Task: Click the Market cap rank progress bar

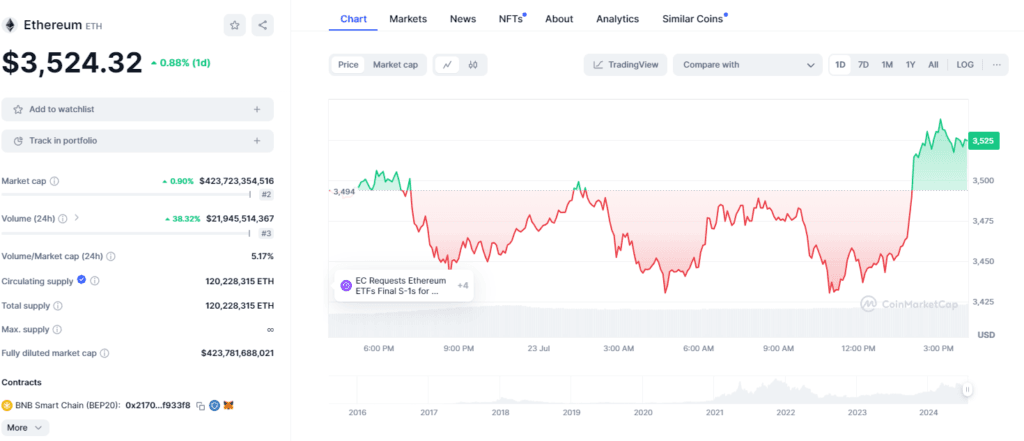Action: pyautogui.click(x=127, y=194)
